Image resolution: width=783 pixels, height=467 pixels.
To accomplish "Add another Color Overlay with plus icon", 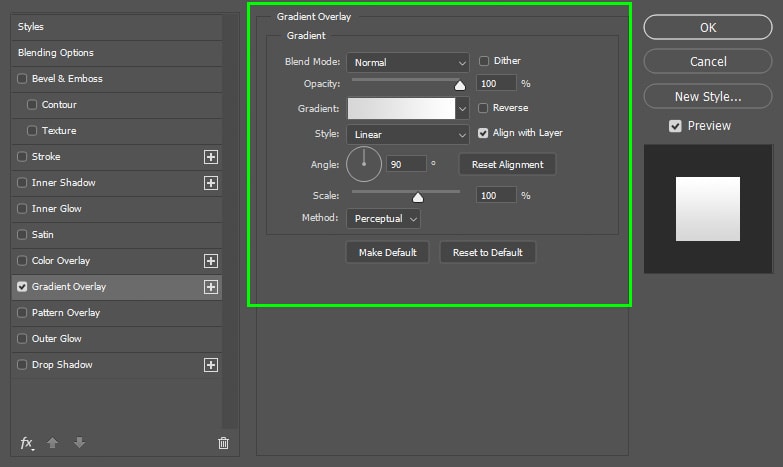I will [x=211, y=261].
